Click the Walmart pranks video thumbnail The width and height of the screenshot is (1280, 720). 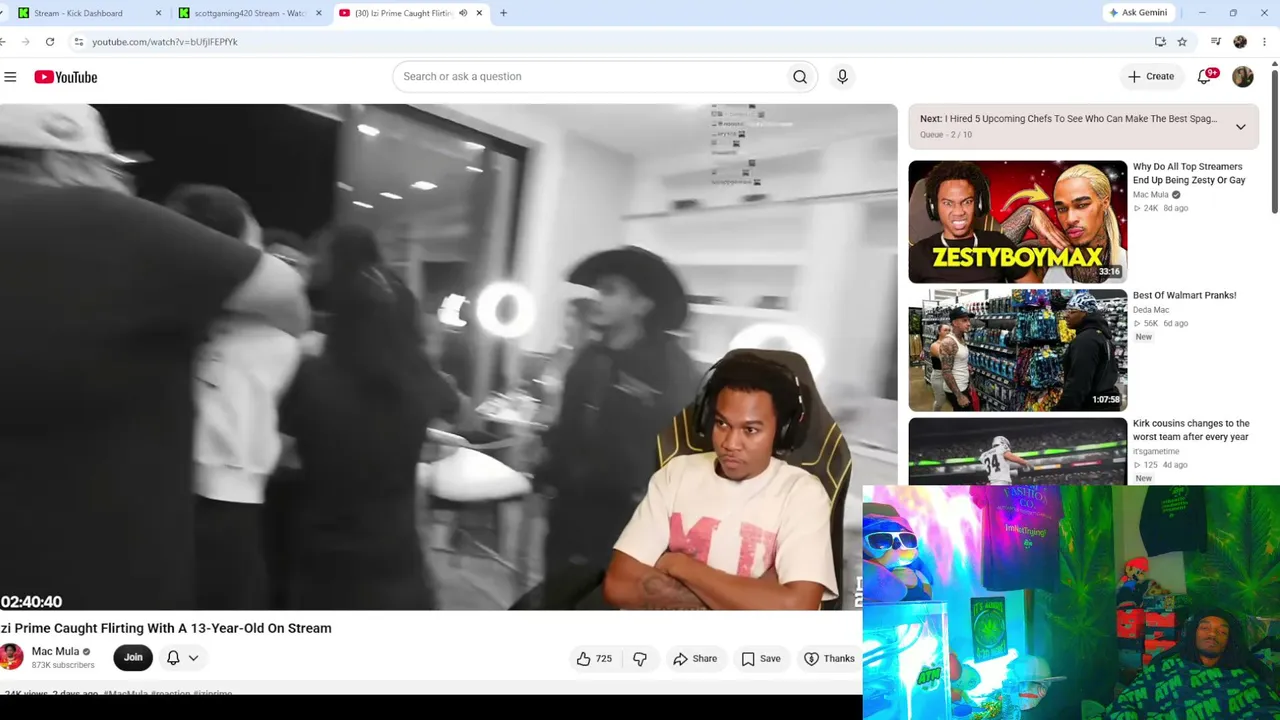1017,350
